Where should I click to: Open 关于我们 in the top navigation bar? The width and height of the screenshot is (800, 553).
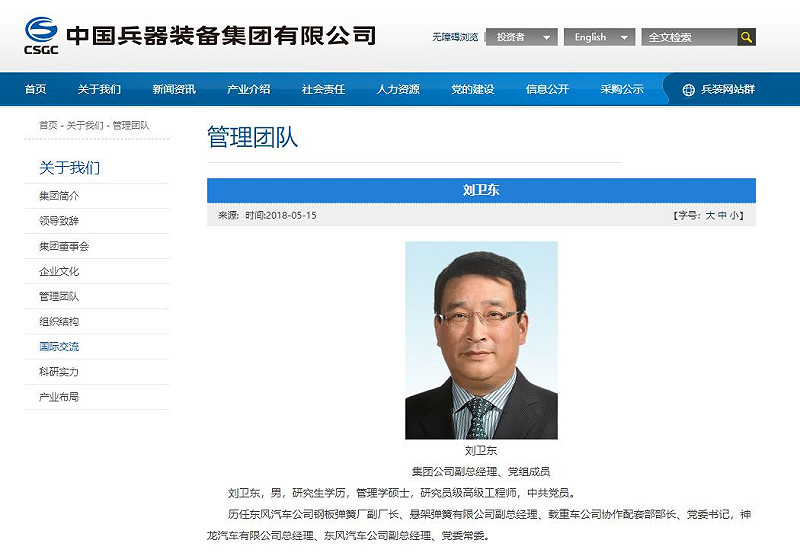click(x=99, y=89)
